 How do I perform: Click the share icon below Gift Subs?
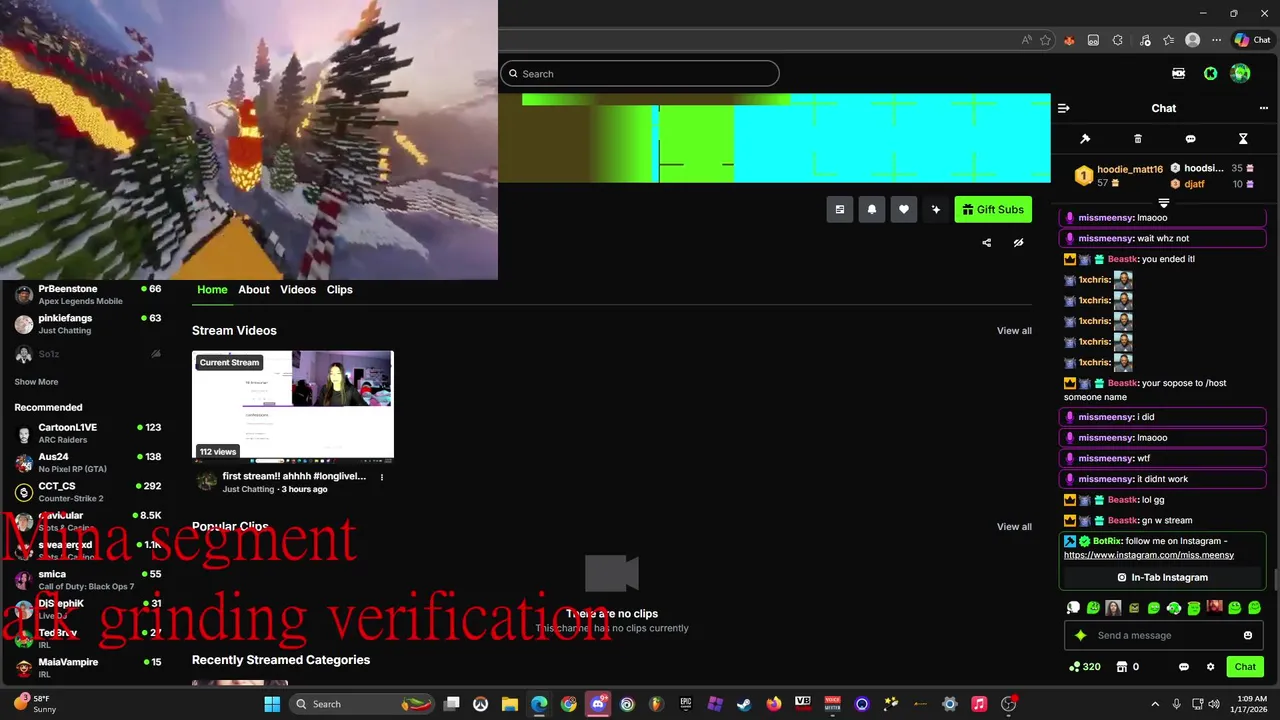coord(987,242)
